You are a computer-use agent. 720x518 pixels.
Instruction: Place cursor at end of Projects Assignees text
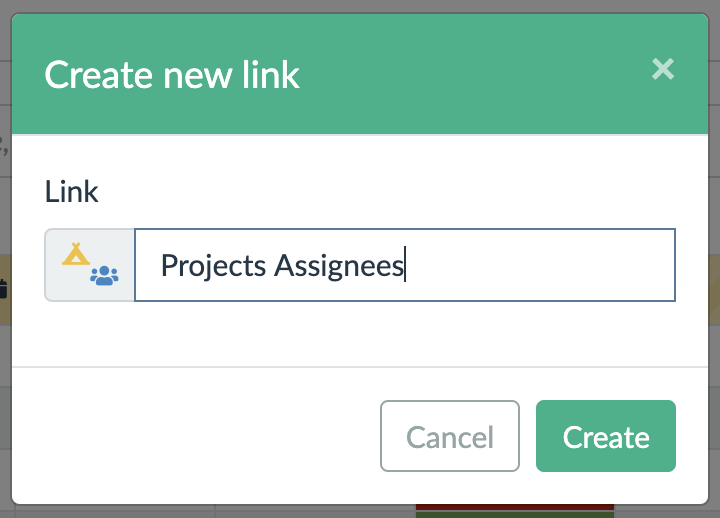pos(404,266)
